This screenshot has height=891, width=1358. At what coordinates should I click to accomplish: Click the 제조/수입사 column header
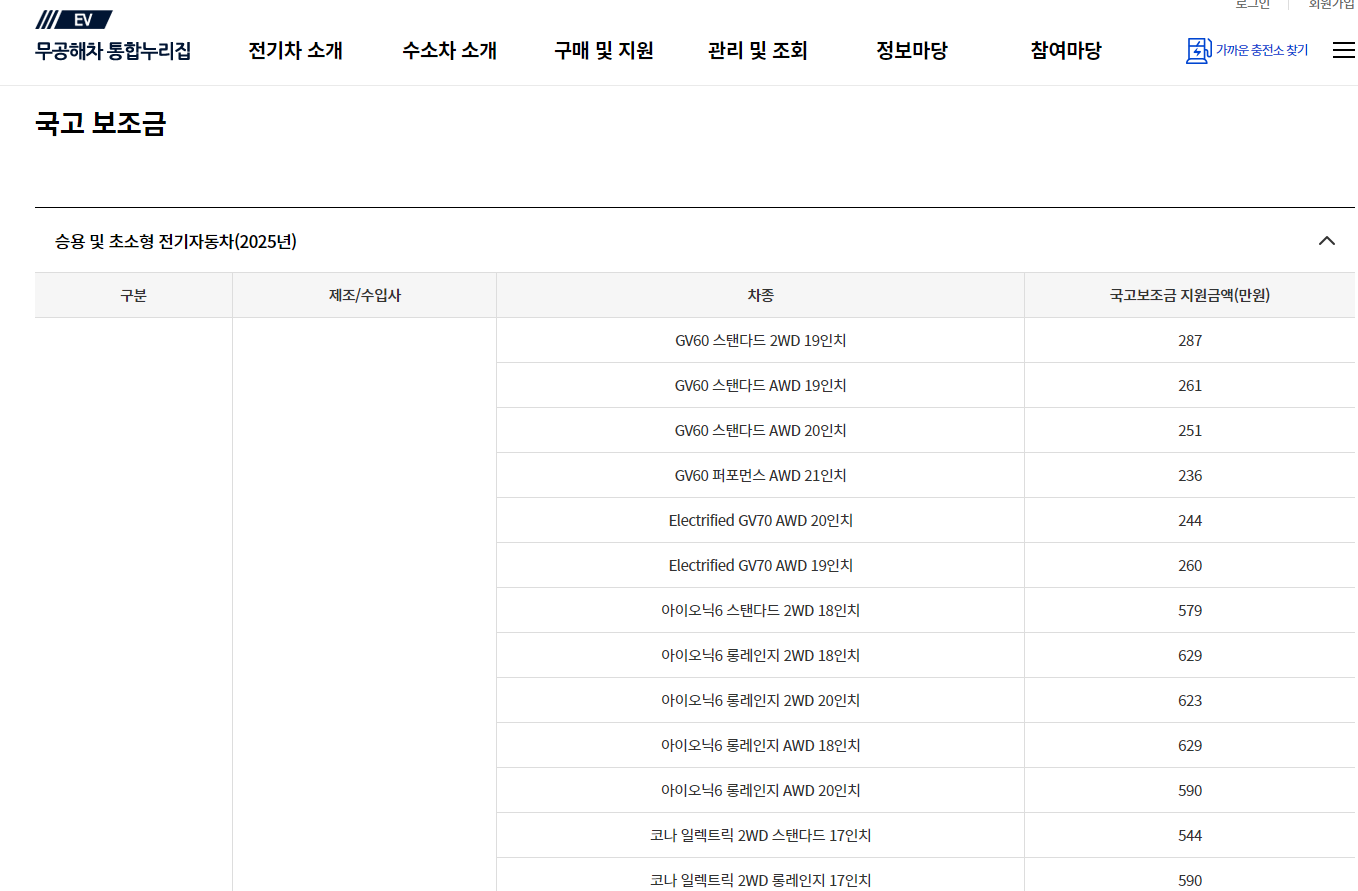(365, 295)
